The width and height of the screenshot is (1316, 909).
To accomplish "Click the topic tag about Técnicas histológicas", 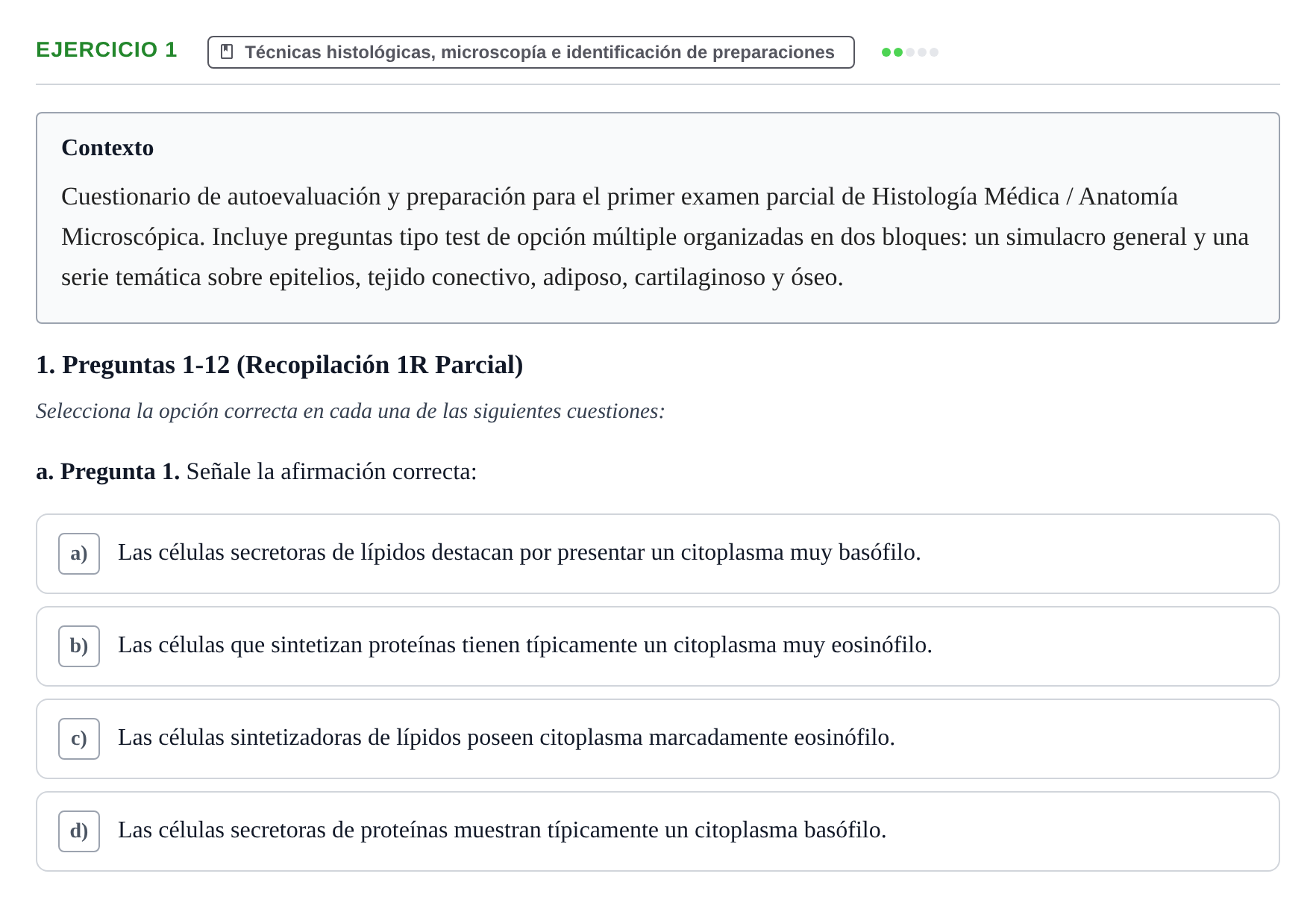I will point(530,52).
